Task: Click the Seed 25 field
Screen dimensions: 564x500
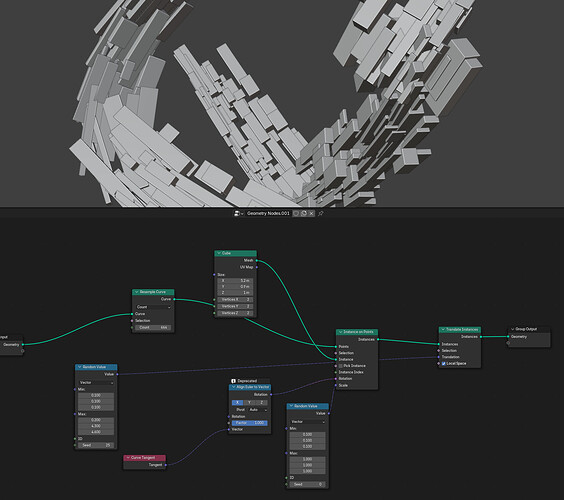Action: point(96,445)
